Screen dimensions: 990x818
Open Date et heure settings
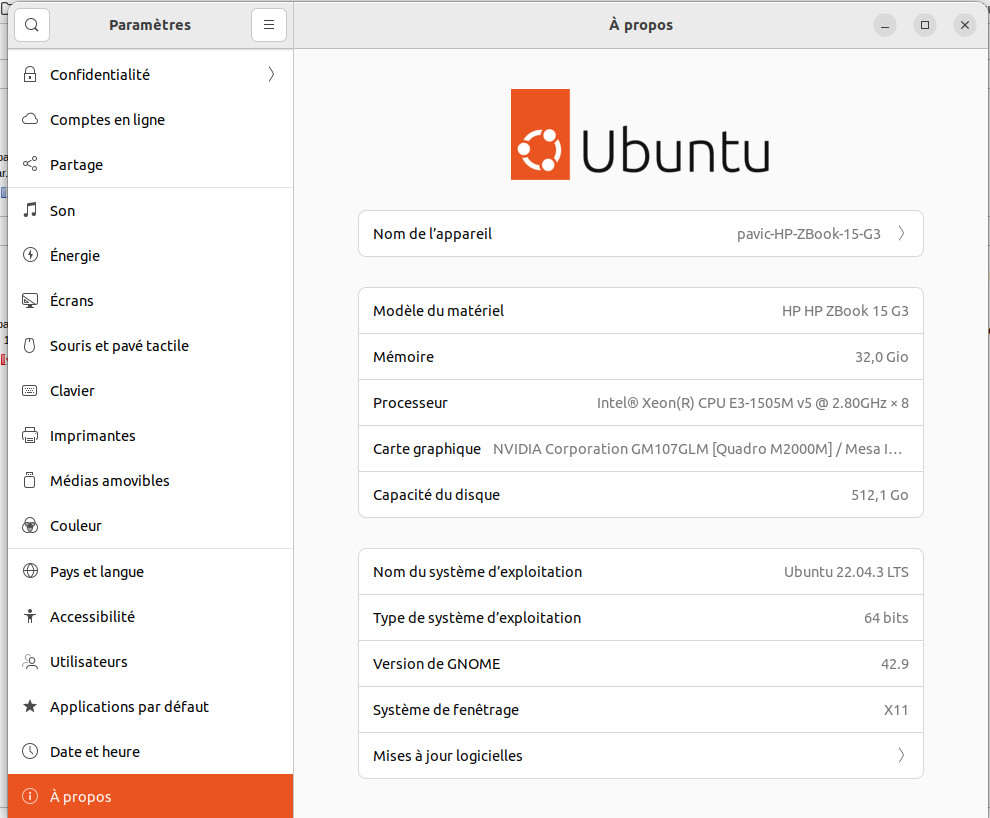95,752
